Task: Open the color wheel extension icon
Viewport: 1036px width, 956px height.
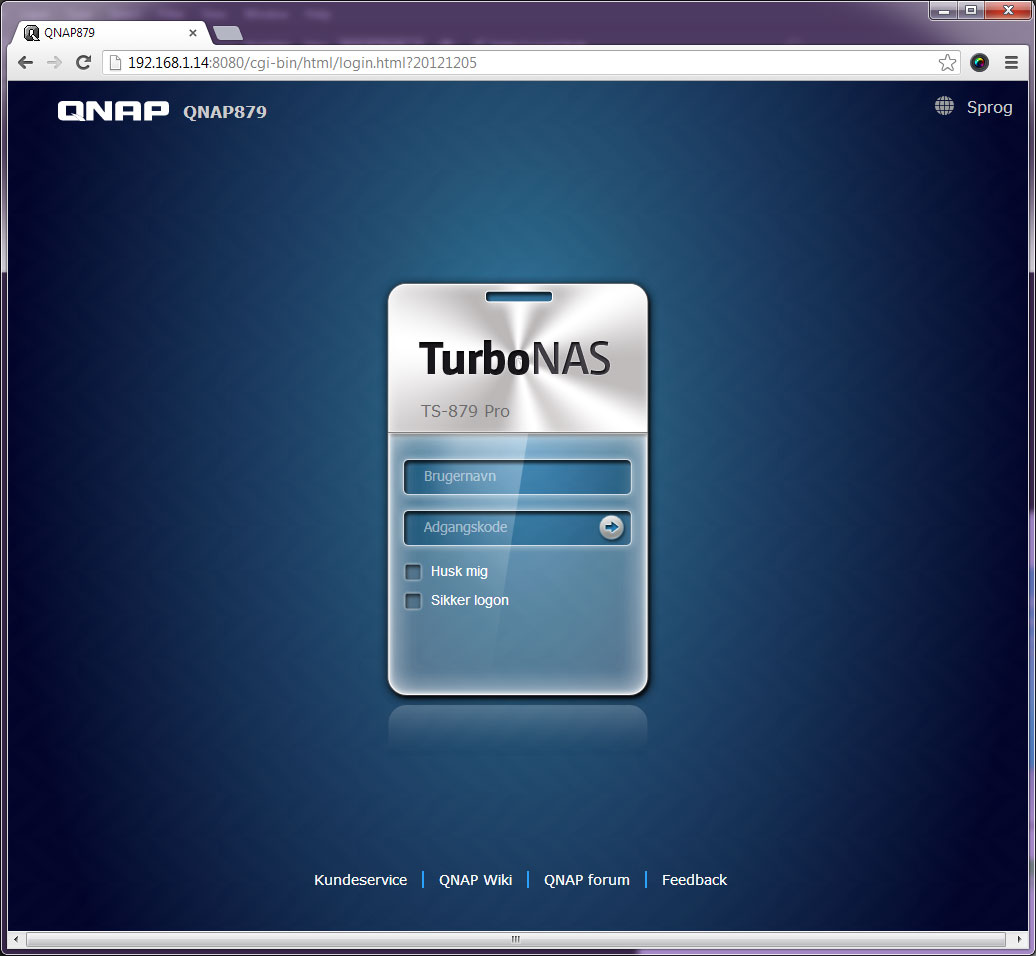Action: 979,63
